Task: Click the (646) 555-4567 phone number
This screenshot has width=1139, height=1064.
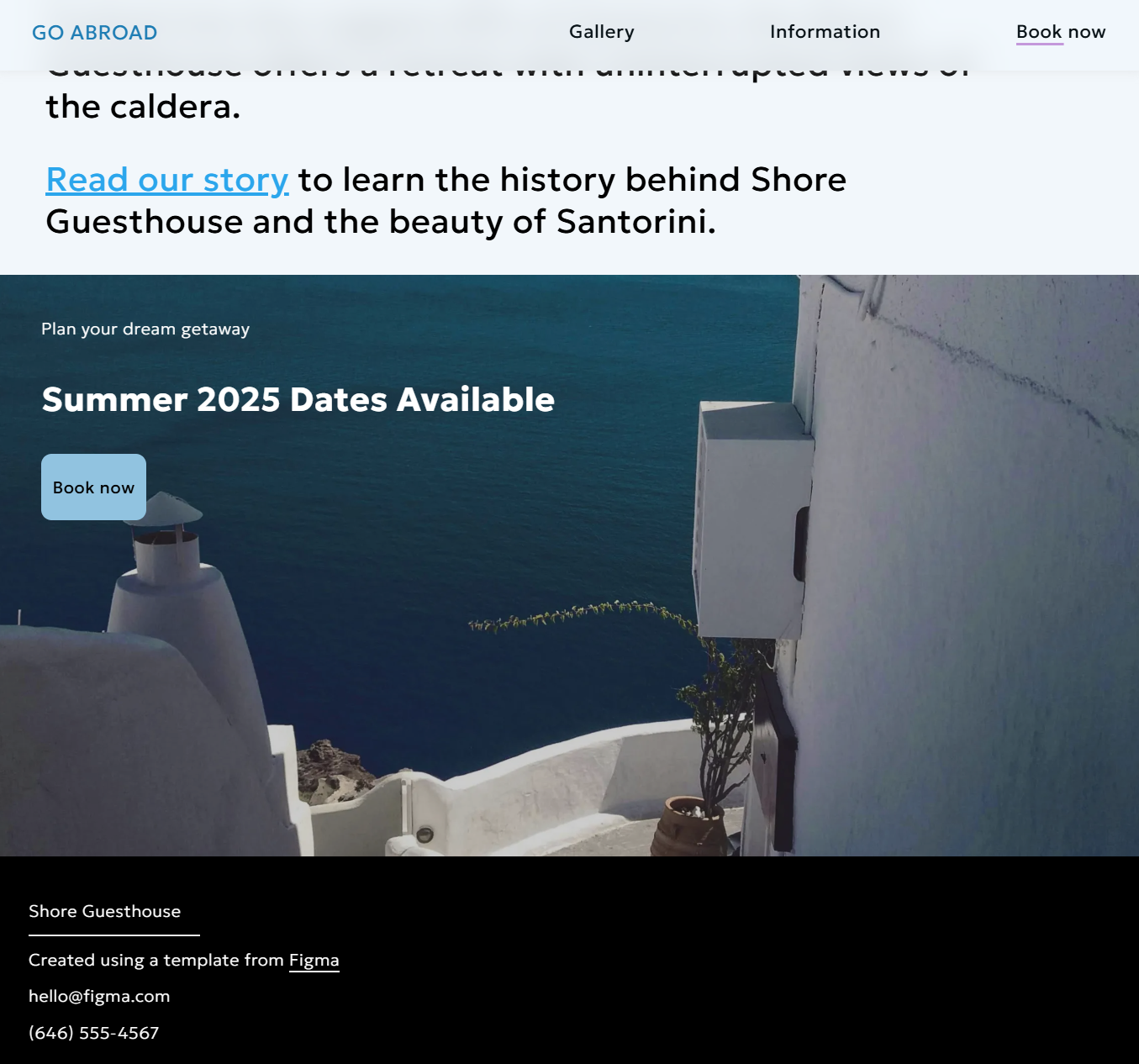Action: [x=93, y=1033]
